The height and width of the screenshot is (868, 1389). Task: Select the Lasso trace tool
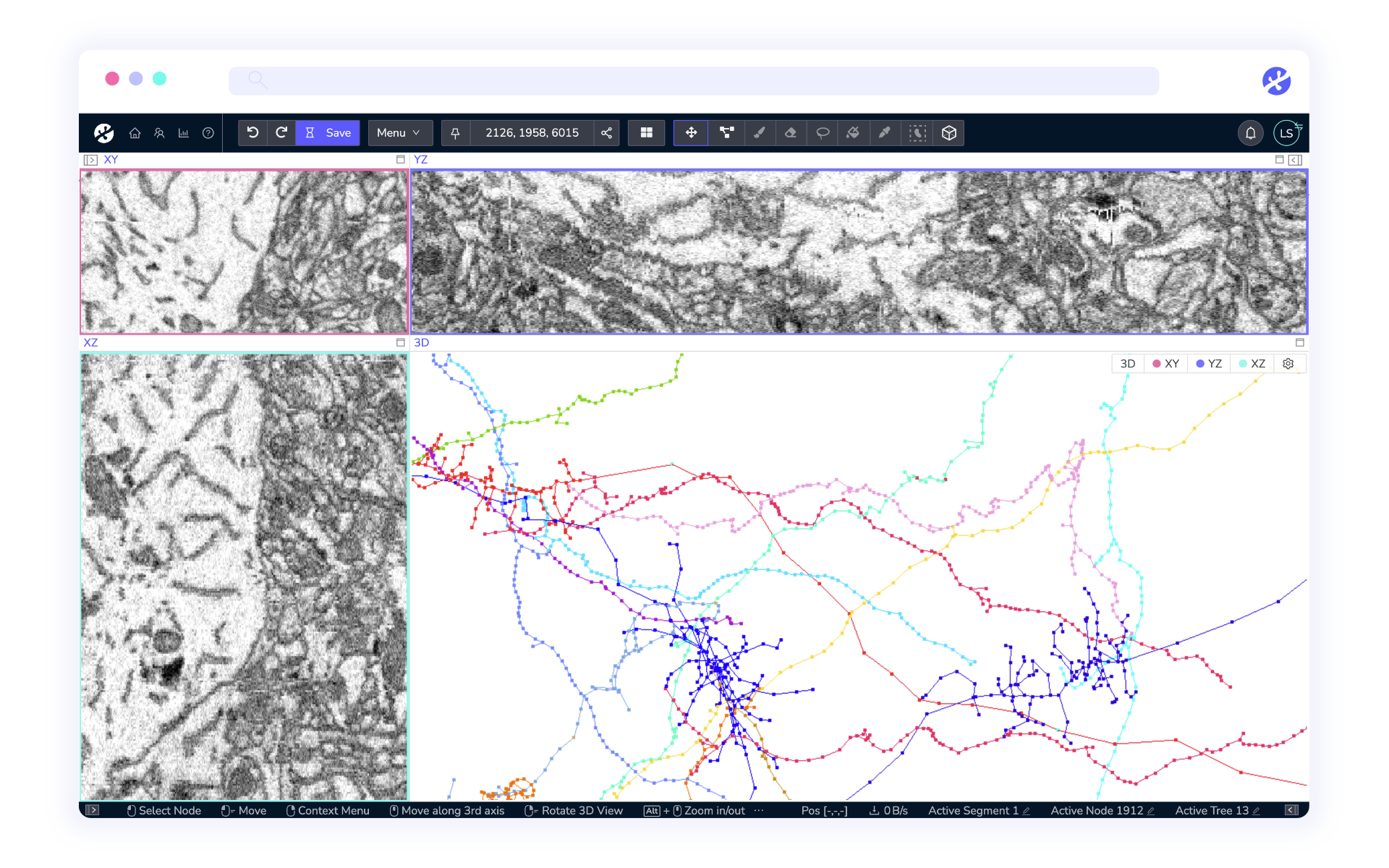pos(823,133)
